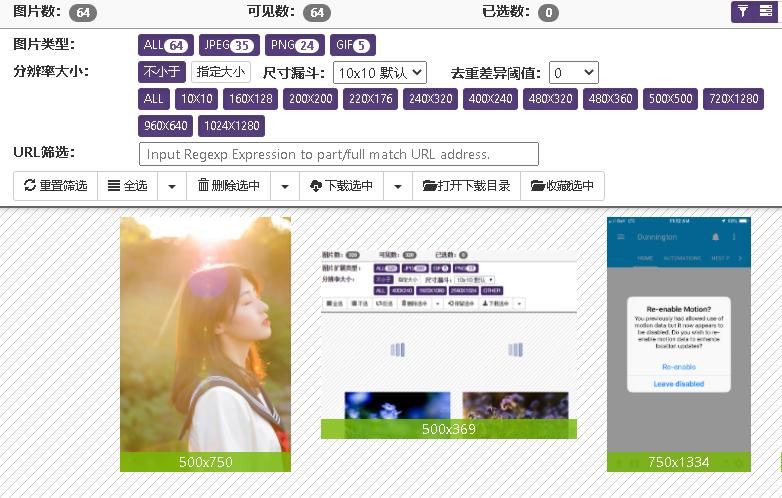This screenshot has height=498, width=782.
Task: Expand the dropdown arrow next to 删除选中
Action: coord(285,186)
